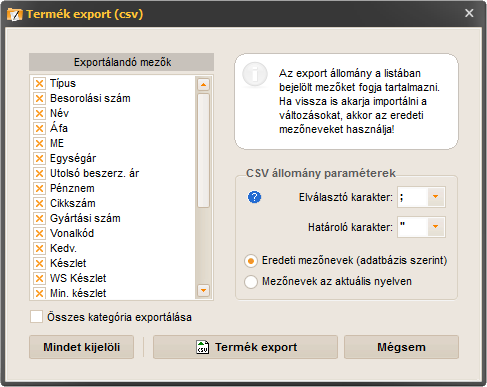The height and width of the screenshot is (387, 487).
Task: Toggle the WS Készlet checkbox
Action: click(39, 278)
